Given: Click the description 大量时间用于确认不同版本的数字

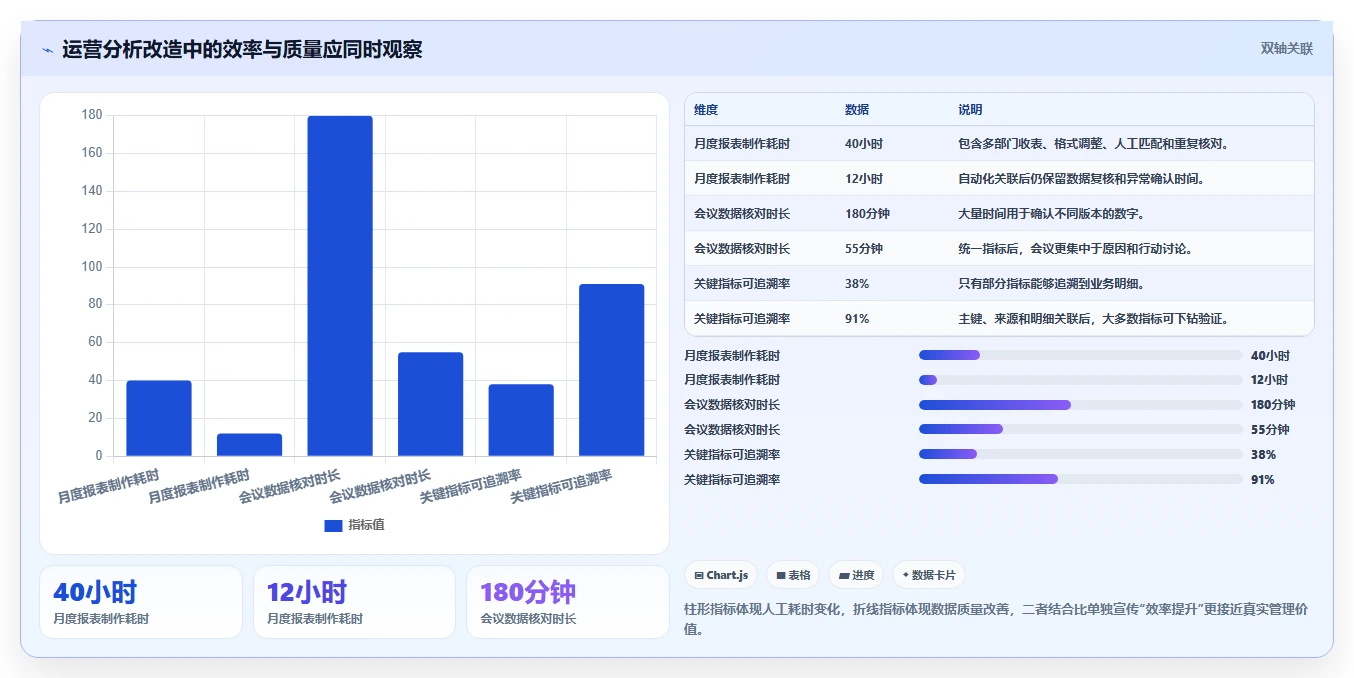Looking at the screenshot, I should click(x=1051, y=214).
